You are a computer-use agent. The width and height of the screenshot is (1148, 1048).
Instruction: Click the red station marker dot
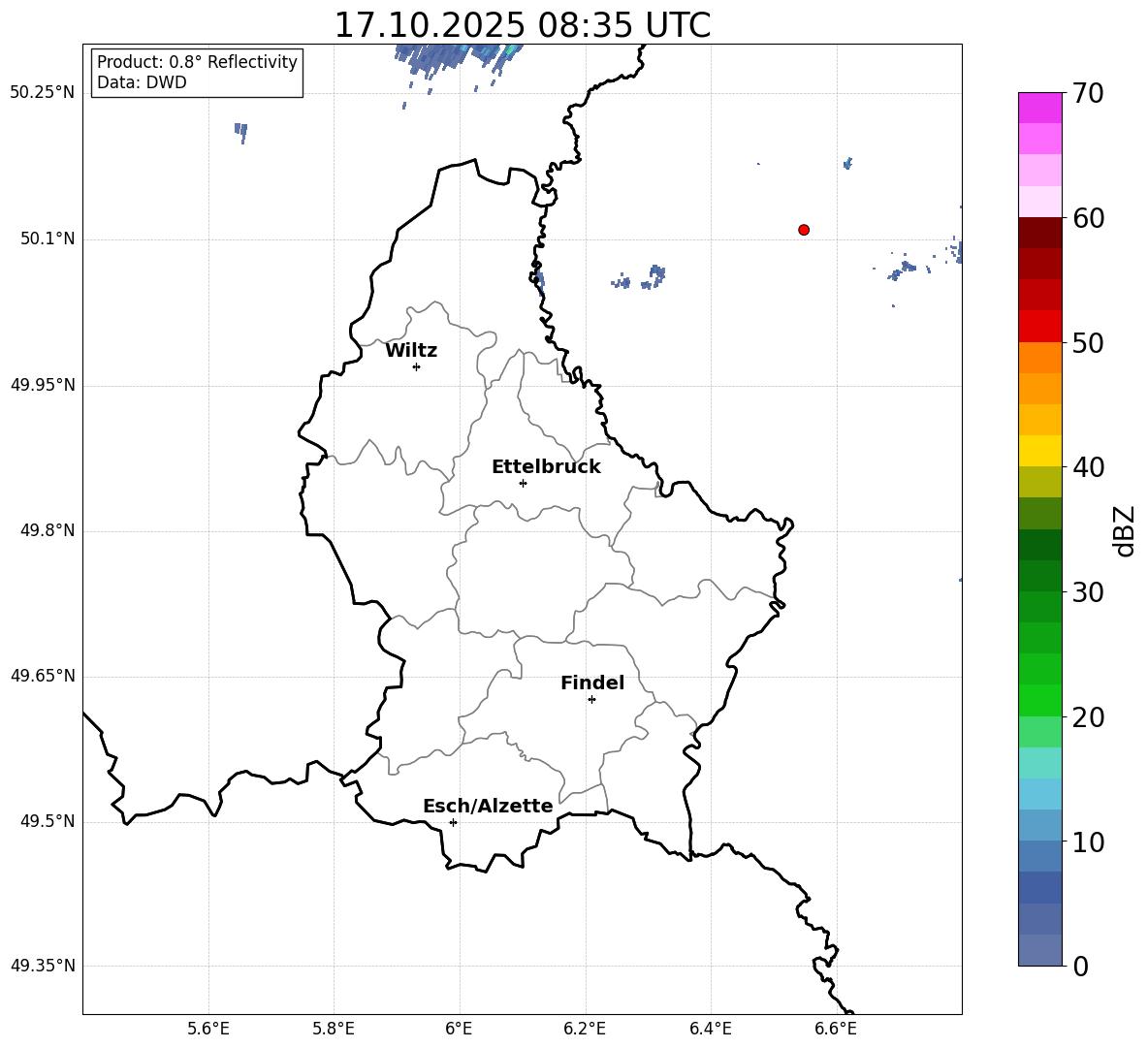pos(804,230)
